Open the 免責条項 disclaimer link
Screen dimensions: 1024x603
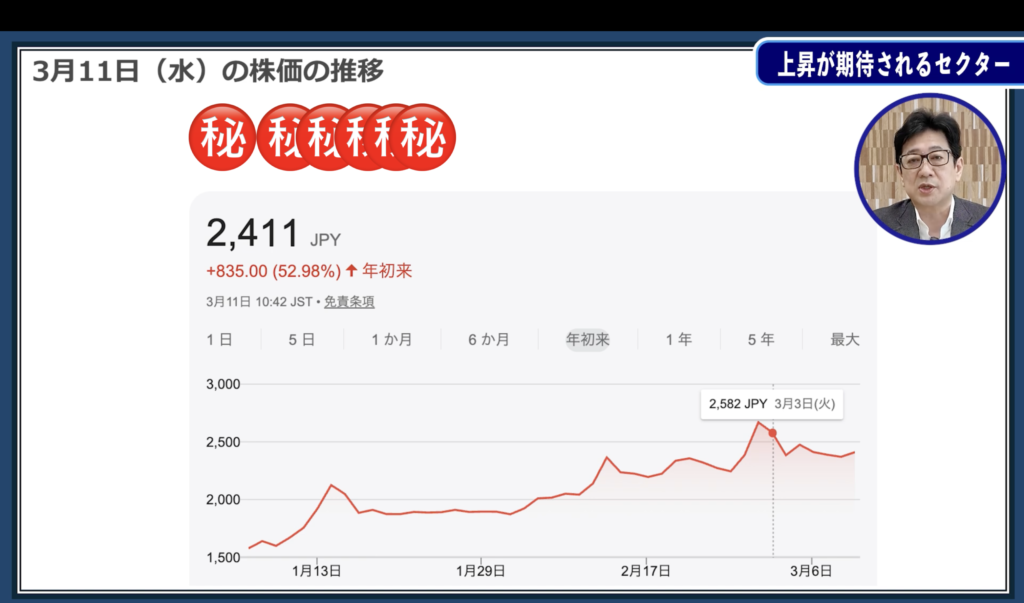click(x=349, y=302)
